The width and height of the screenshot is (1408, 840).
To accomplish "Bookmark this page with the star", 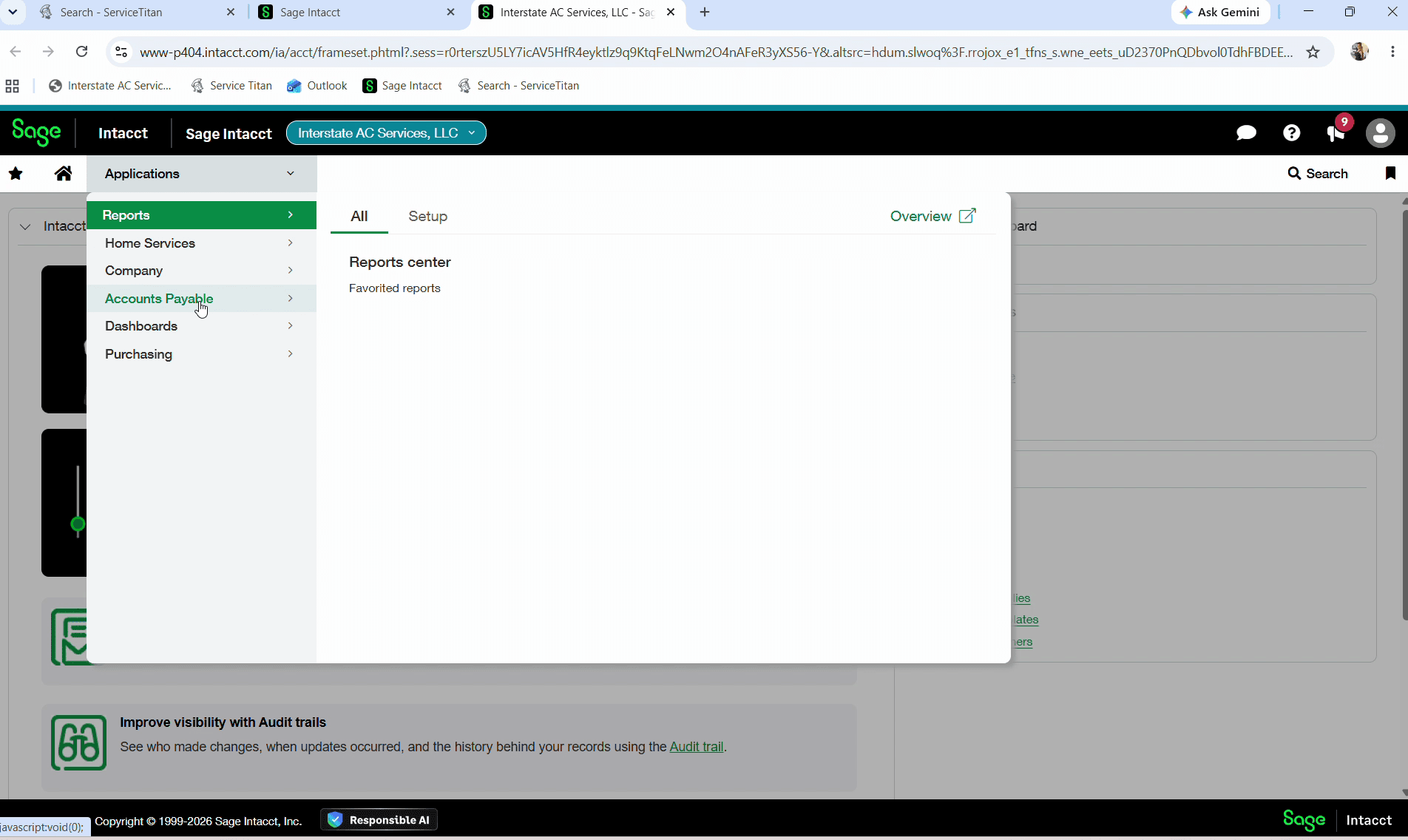I will [x=1313, y=52].
